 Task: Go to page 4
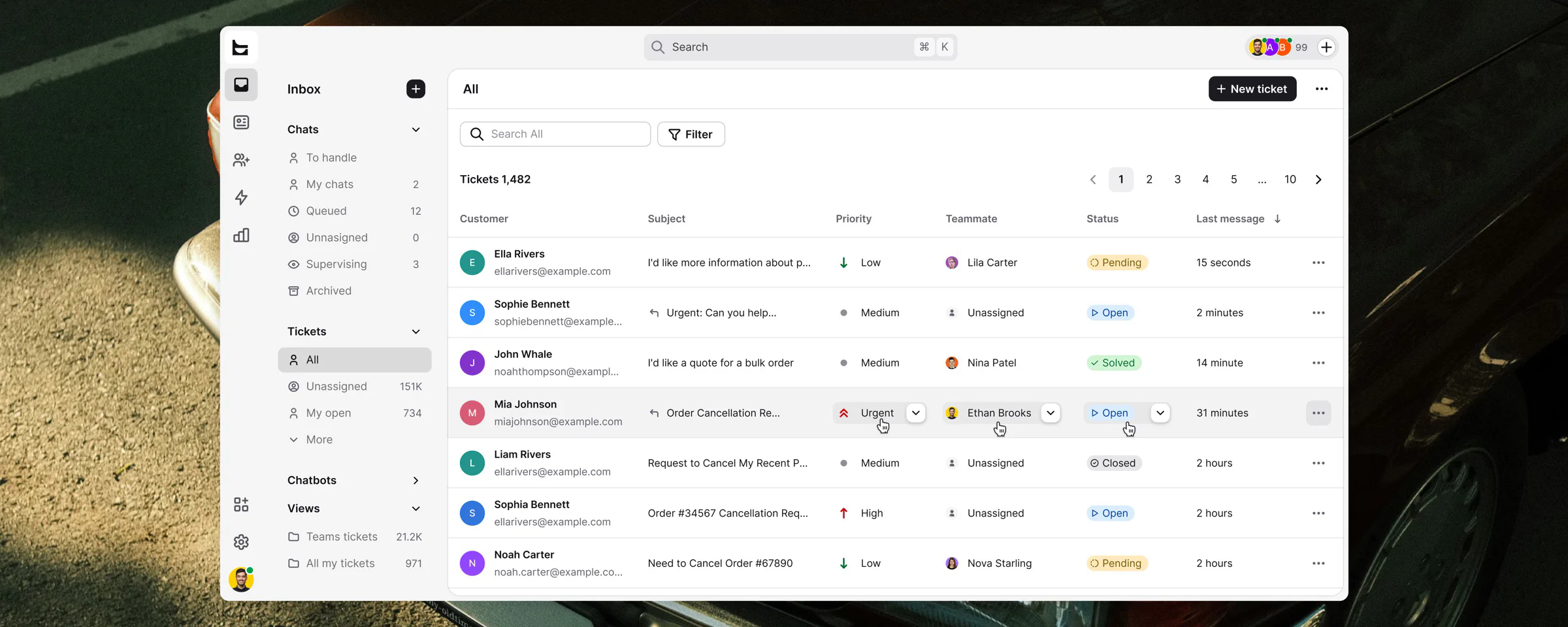[x=1205, y=180]
